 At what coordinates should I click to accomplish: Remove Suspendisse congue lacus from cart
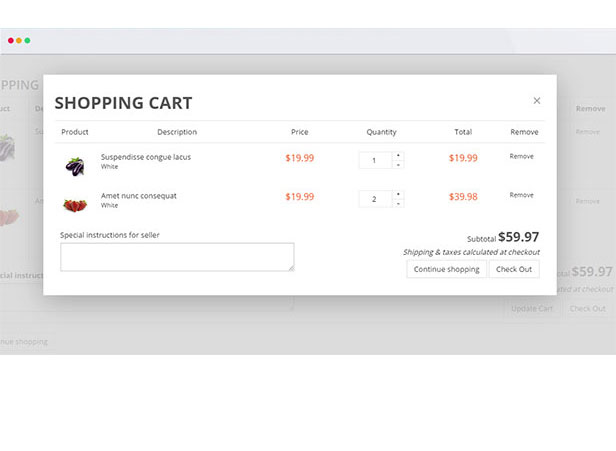[x=521, y=156]
